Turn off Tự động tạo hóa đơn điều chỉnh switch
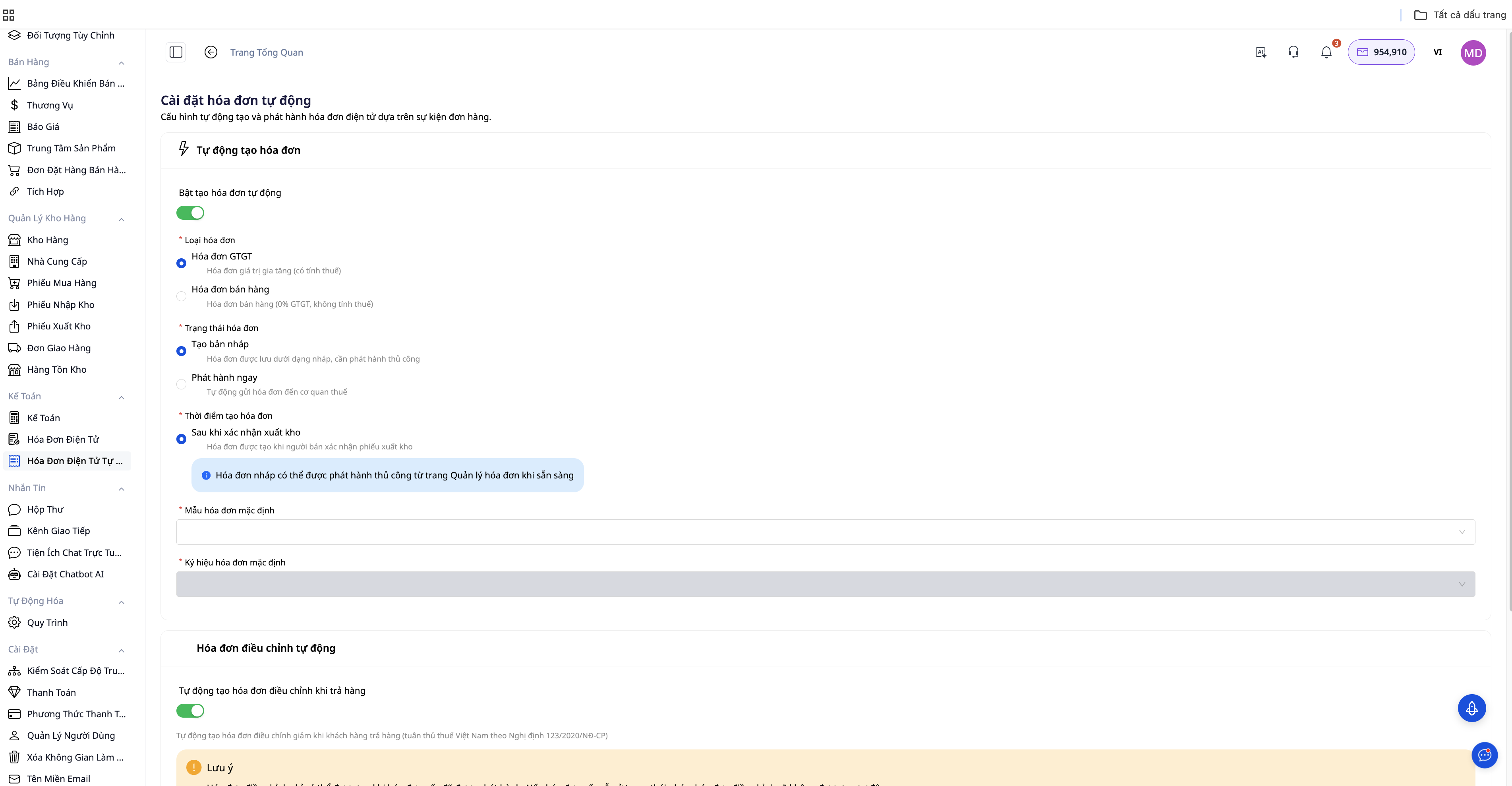 point(190,711)
